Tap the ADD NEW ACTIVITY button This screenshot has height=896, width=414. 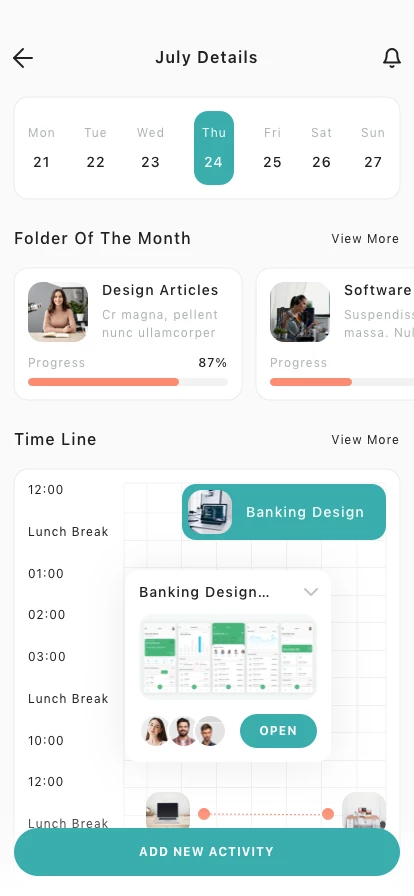[x=207, y=851]
